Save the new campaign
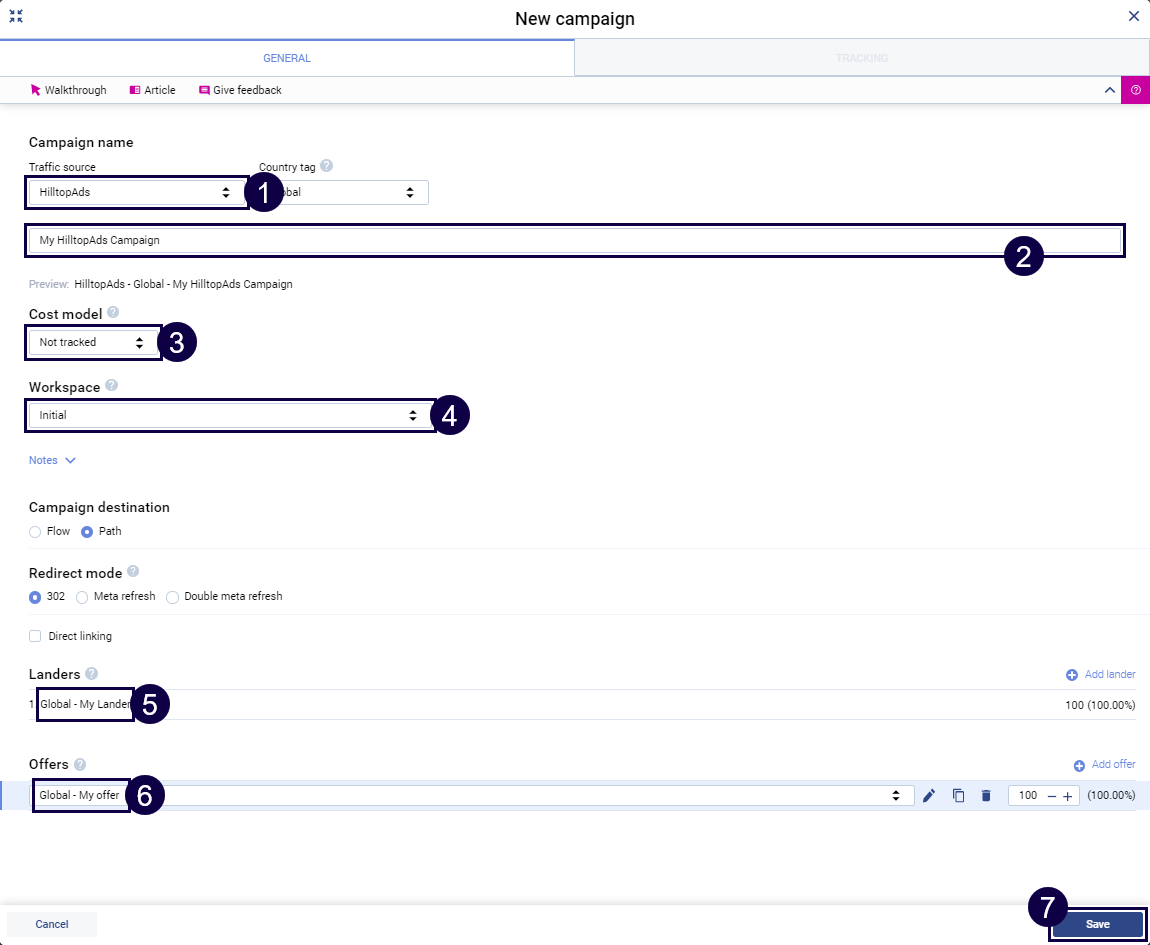The height and width of the screenshot is (945, 1150). click(x=1097, y=924)
